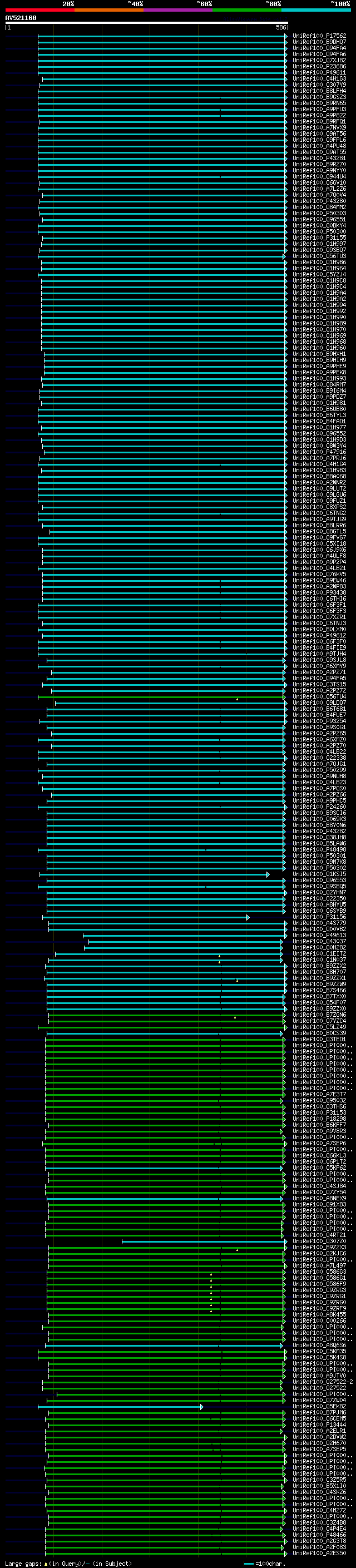Select the UniRef100_B8LFH4 label
This screenshot has height=1568, width=356.
point(319,91)
